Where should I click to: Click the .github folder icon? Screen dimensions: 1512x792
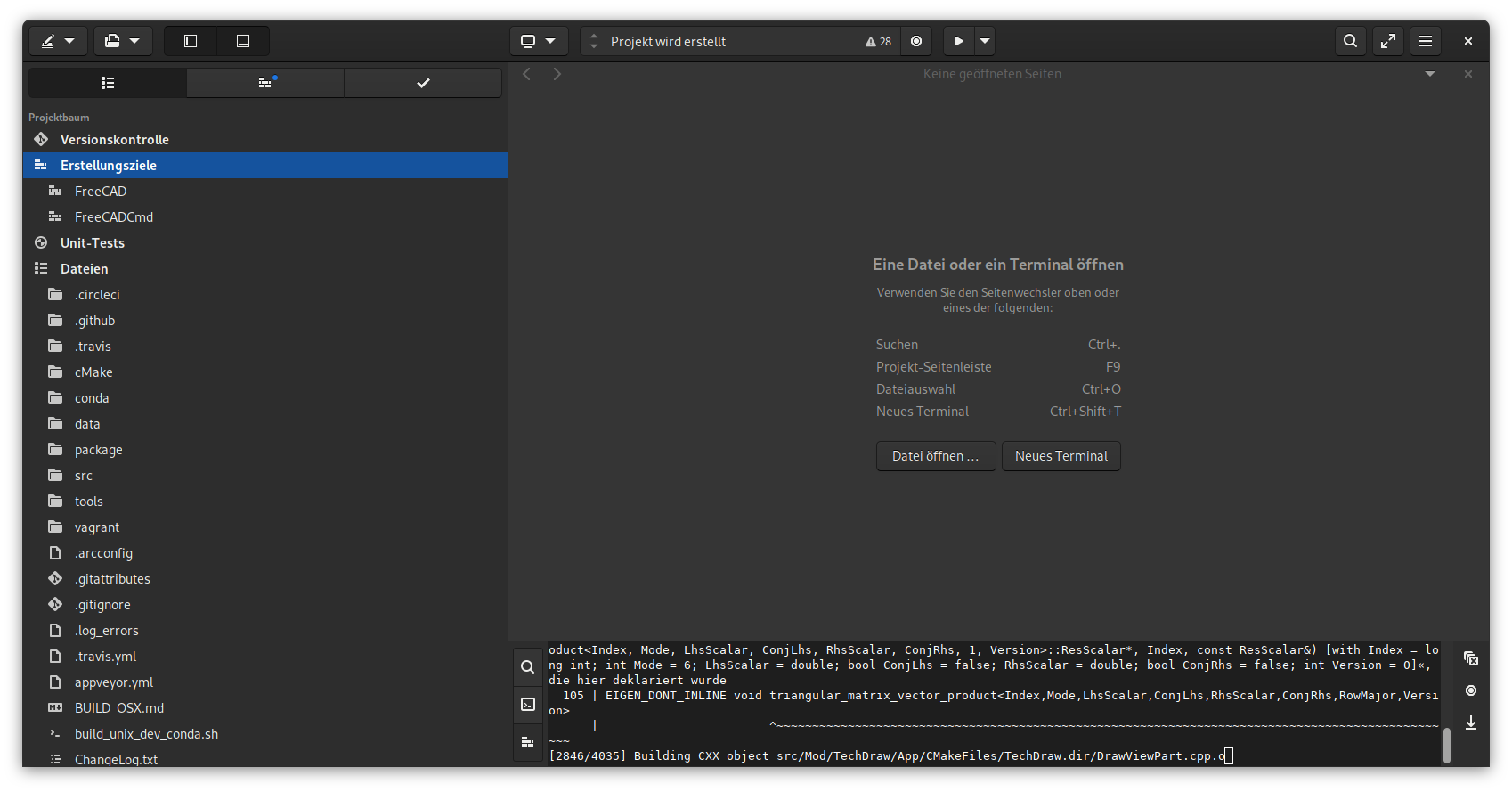coord(55,321)
